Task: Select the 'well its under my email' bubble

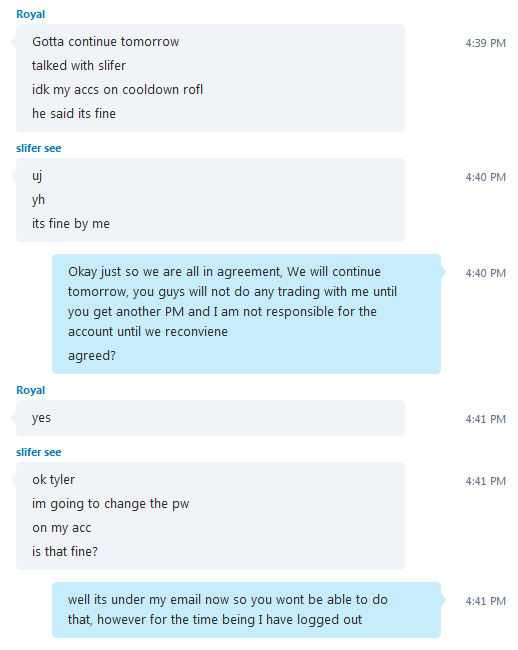Action: coord(246,610)
